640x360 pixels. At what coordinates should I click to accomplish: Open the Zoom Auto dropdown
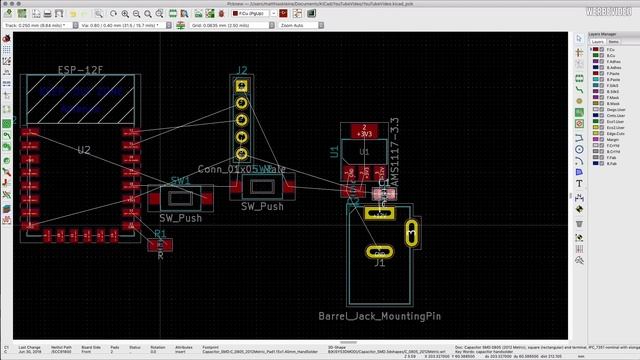[321, 25]
